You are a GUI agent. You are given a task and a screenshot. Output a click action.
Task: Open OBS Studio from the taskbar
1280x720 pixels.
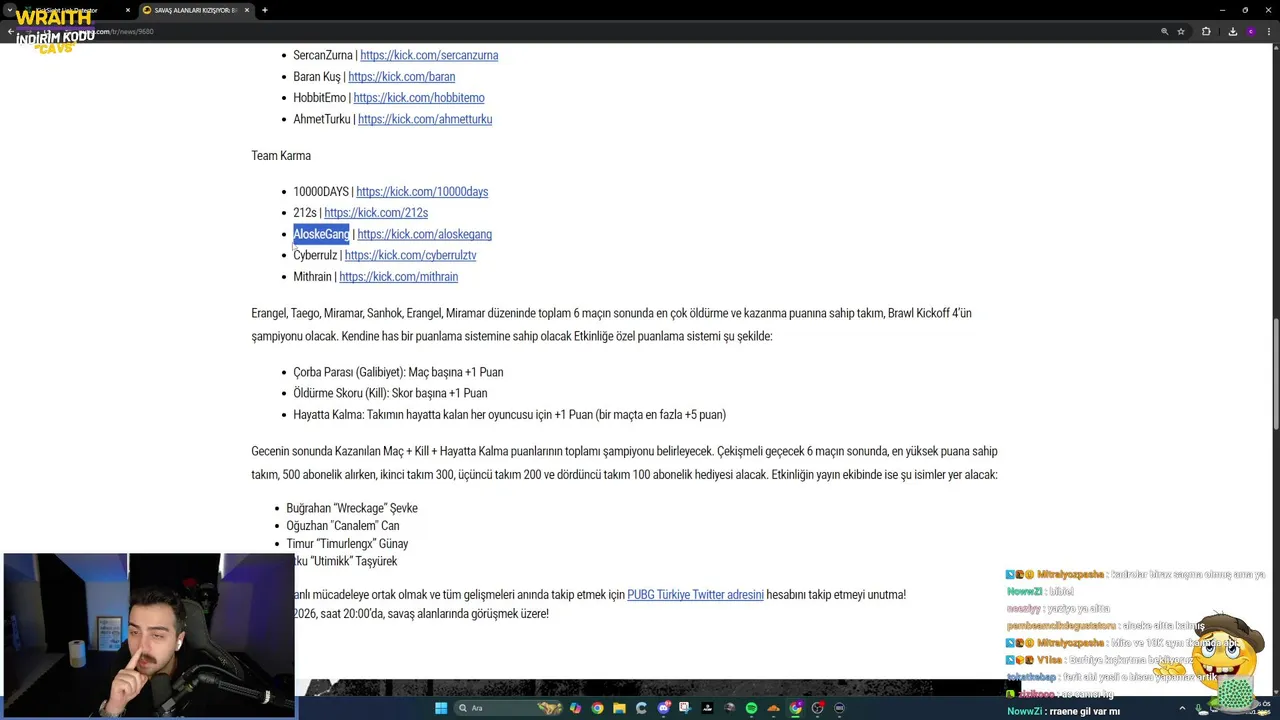point(817,708)
